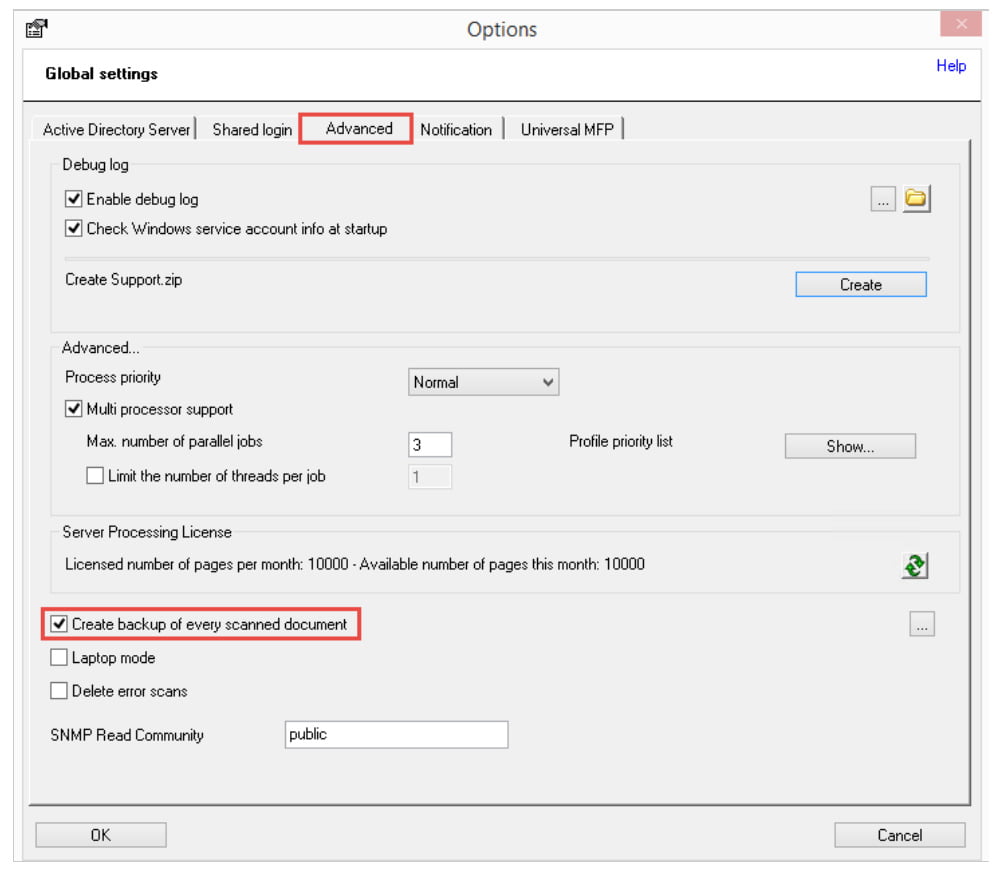
Task: Open the Shared login tab
Action: tap(252, 129)
